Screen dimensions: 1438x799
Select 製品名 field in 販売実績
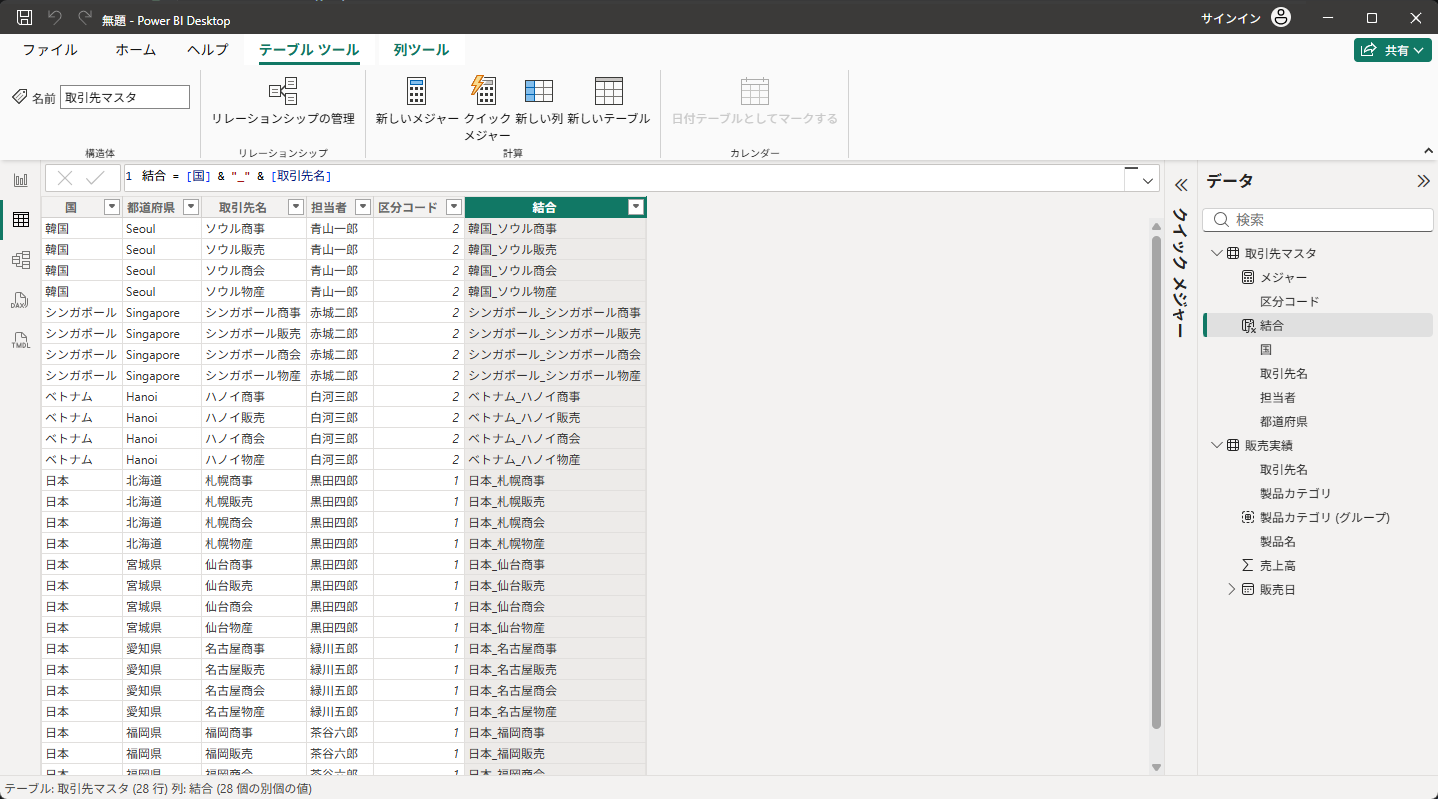click(x=1277, y=541)
